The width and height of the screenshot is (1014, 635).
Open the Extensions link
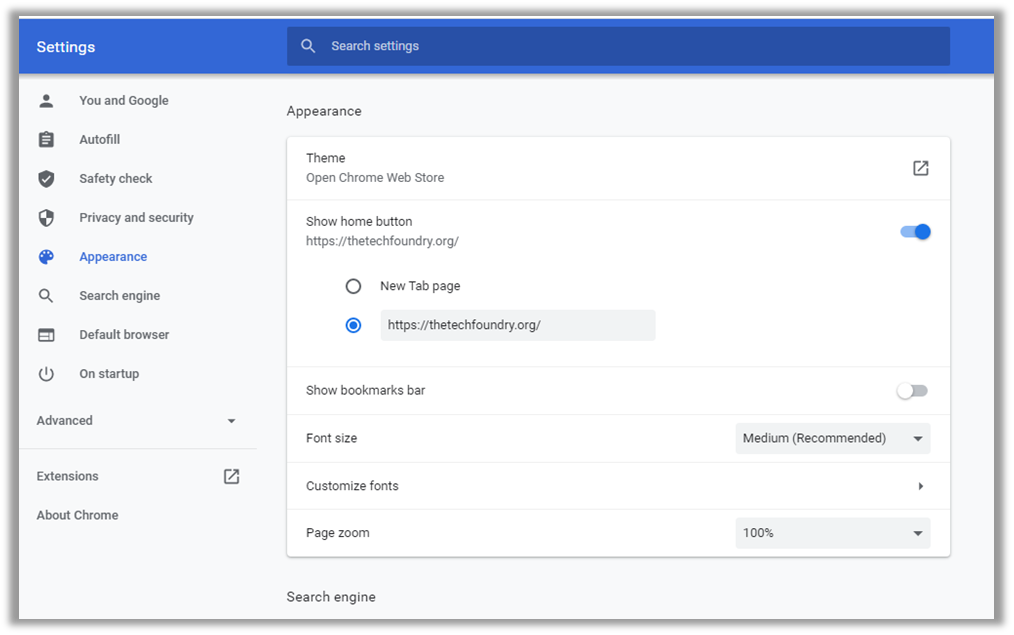[67, 477]
